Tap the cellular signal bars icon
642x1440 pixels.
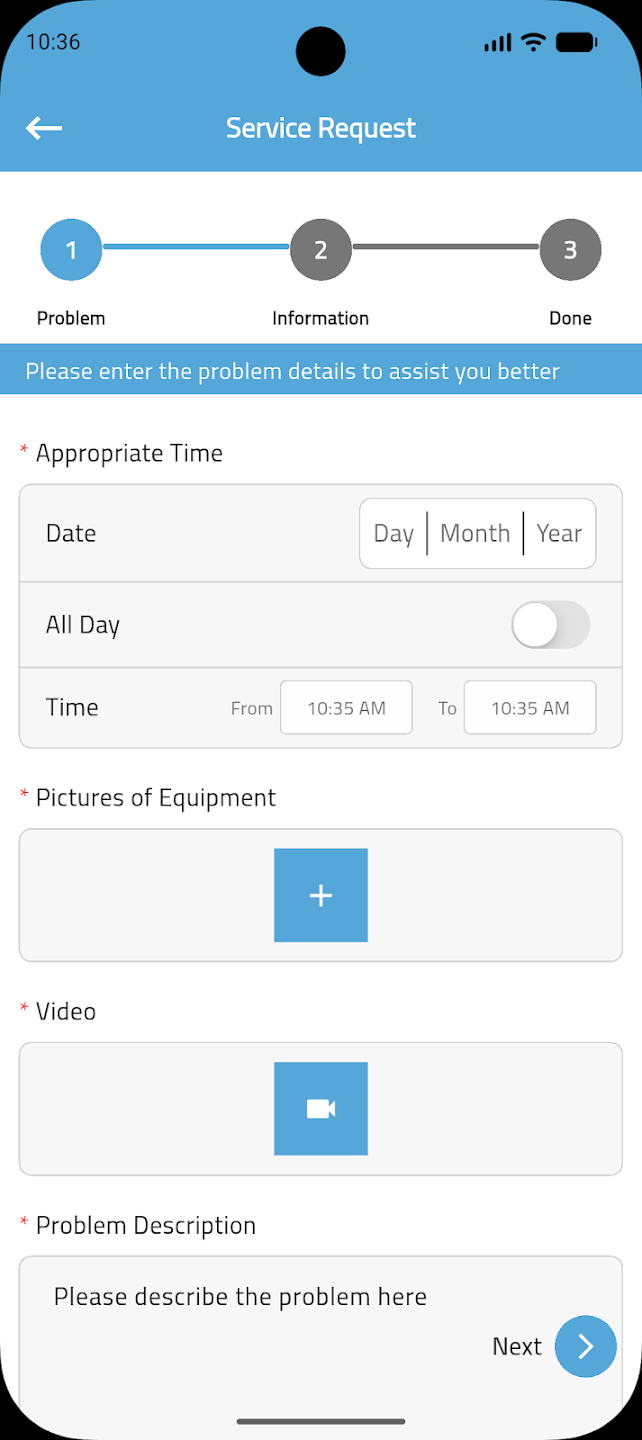[497, 43]
